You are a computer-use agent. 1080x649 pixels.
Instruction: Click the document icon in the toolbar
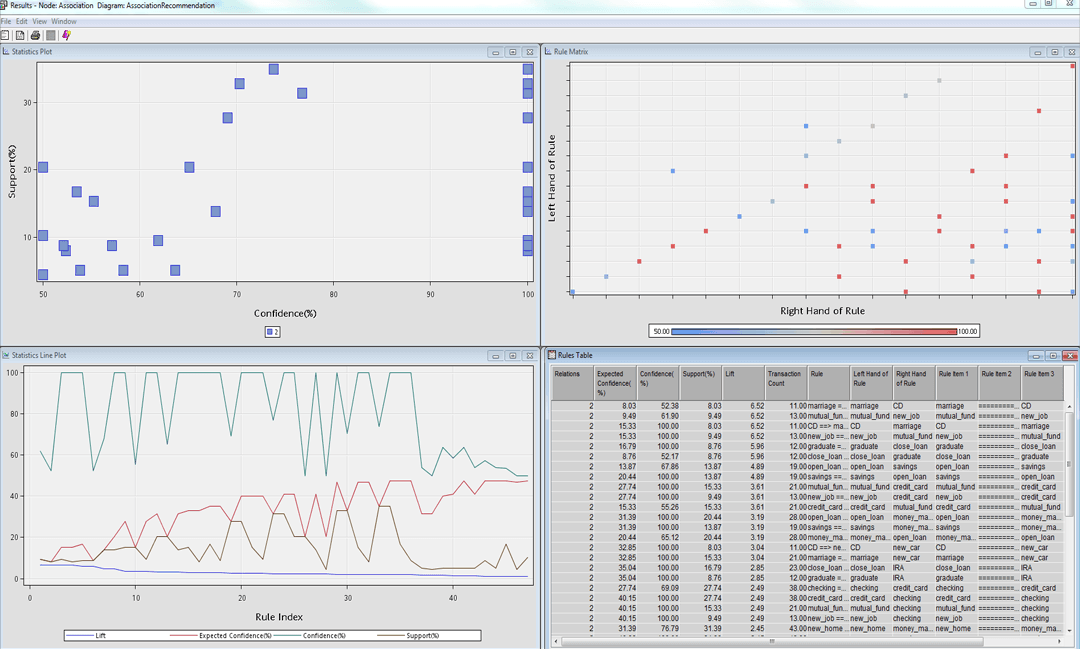pyautogui.click(x=20, y=35)
